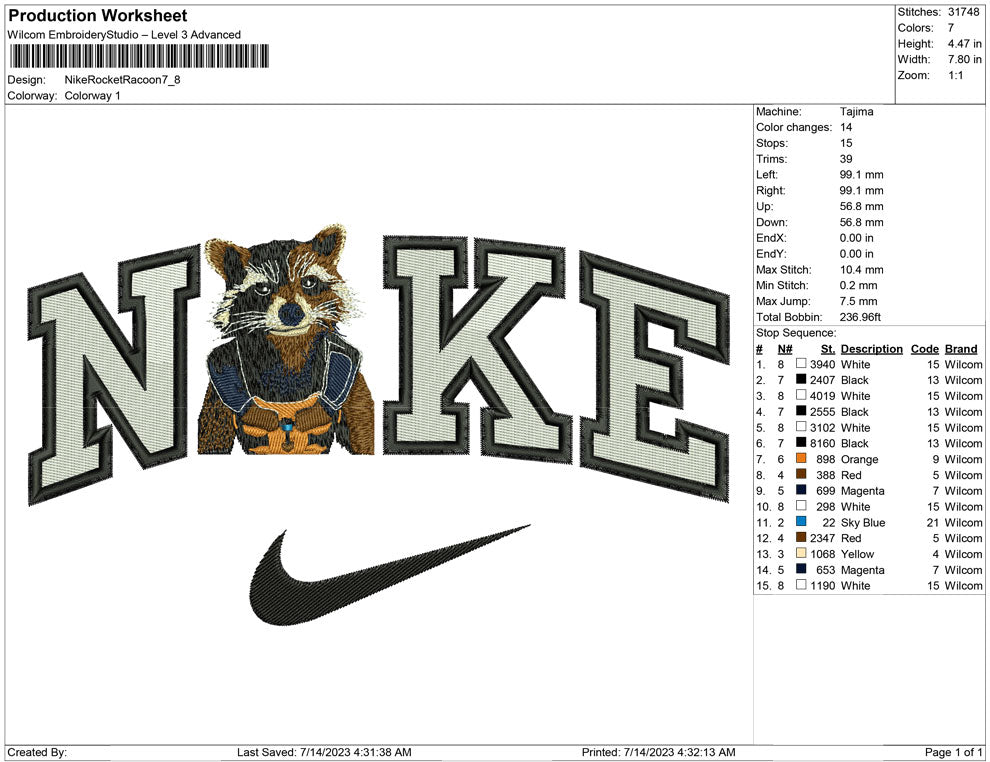Click the pale yellow swatch in stop 13
Viewport: 990px width, 762px height.
pyautogui.click(x=801, y=553)
